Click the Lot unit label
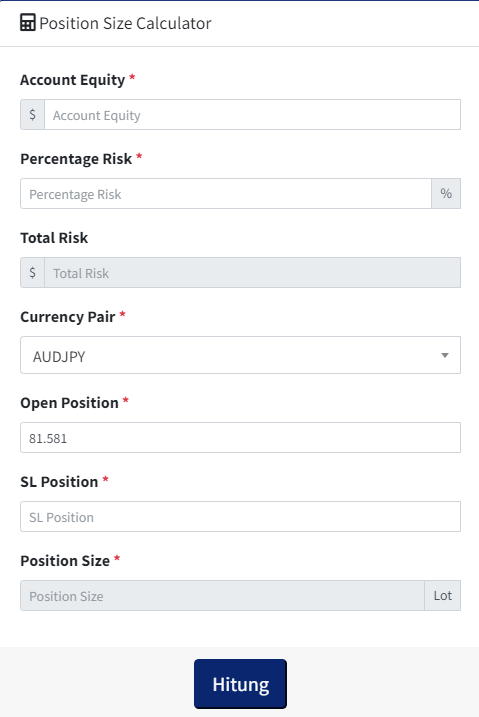 [x=442, y=595]
